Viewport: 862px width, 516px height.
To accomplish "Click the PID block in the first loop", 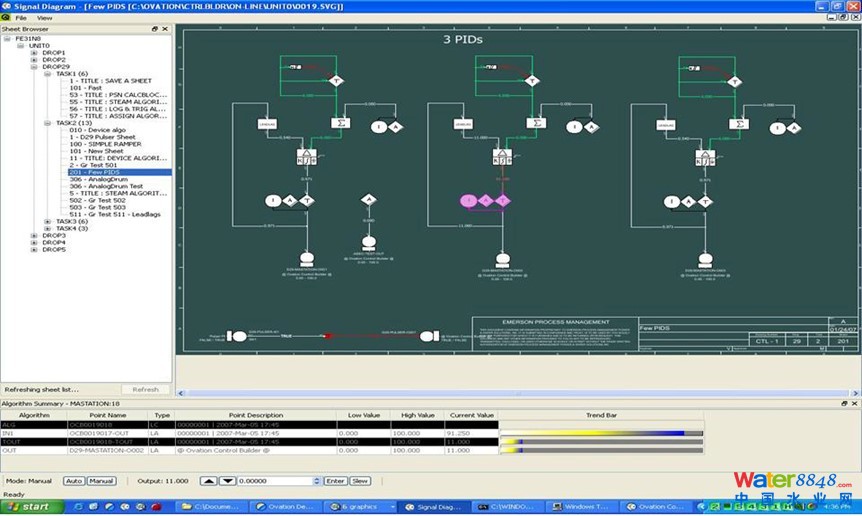I will [307, 157].
